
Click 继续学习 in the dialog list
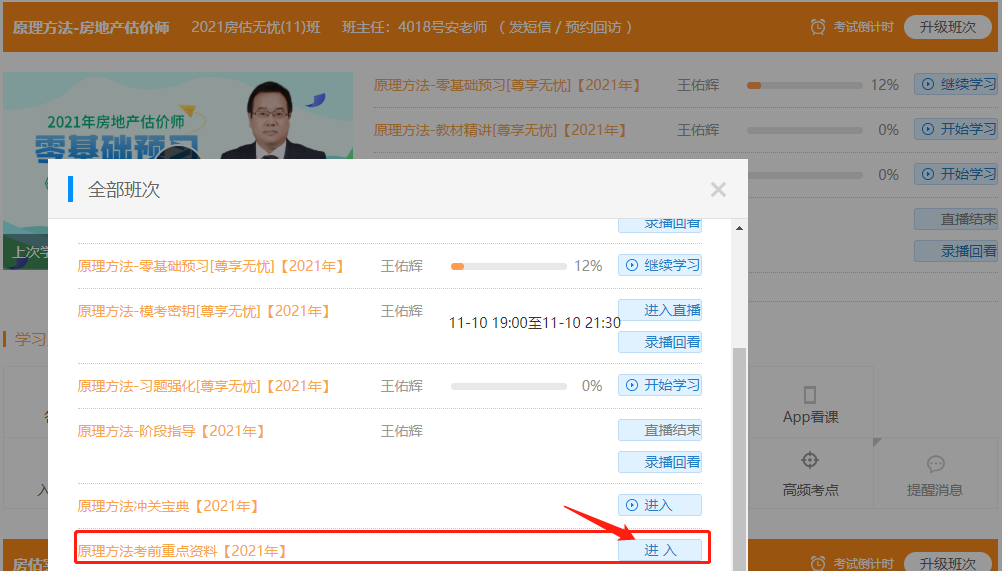(x=660, y=265)
